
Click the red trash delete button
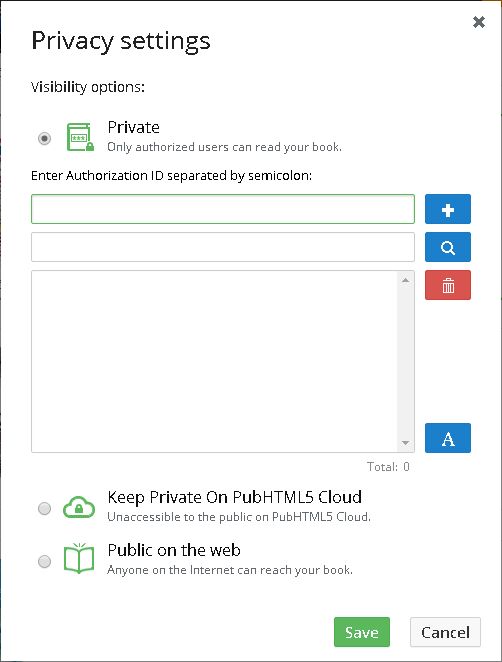(x=448, y=285)
